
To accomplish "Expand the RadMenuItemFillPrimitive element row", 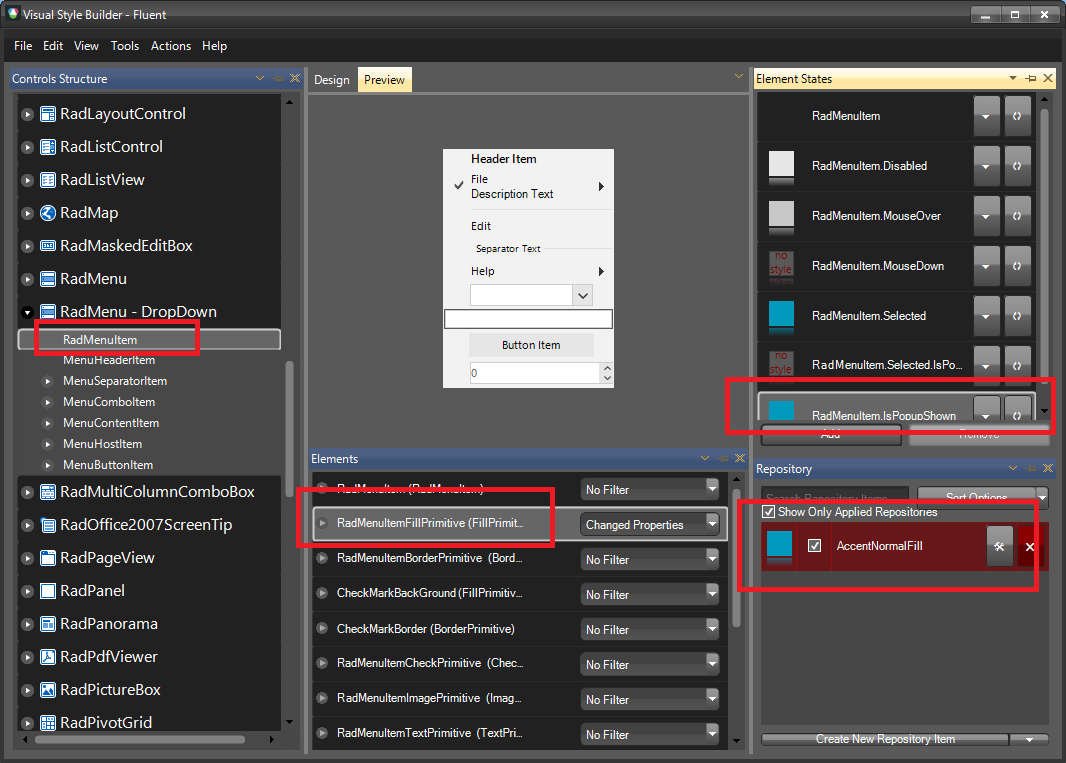I will click(x=324, y=523).
